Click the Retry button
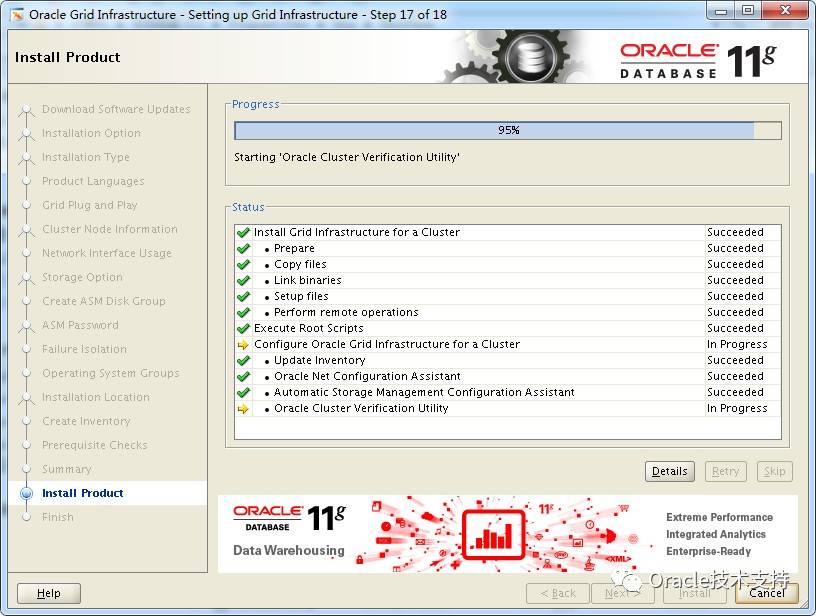Image resolution: width=816 pixels, height=616 pixels. [725, 471]
